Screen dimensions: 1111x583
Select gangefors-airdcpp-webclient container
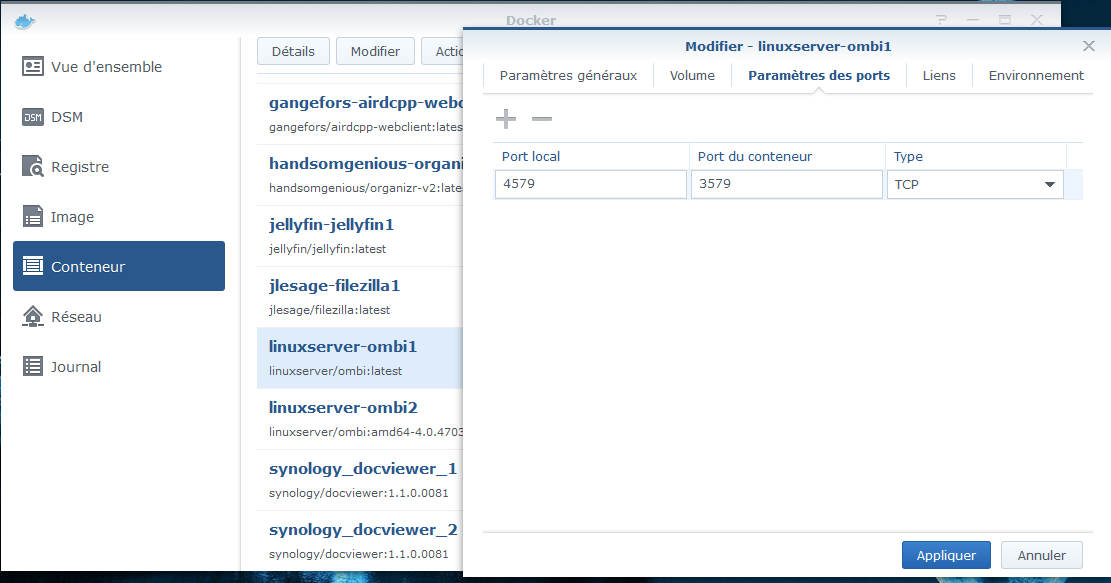tap(360, 114)
